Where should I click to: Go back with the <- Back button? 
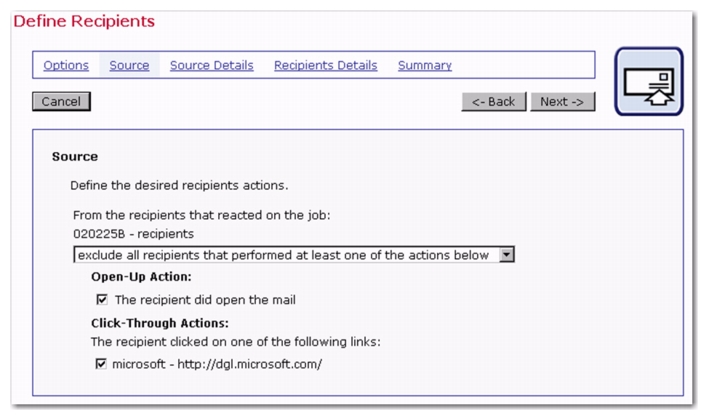tap(493, 102)
